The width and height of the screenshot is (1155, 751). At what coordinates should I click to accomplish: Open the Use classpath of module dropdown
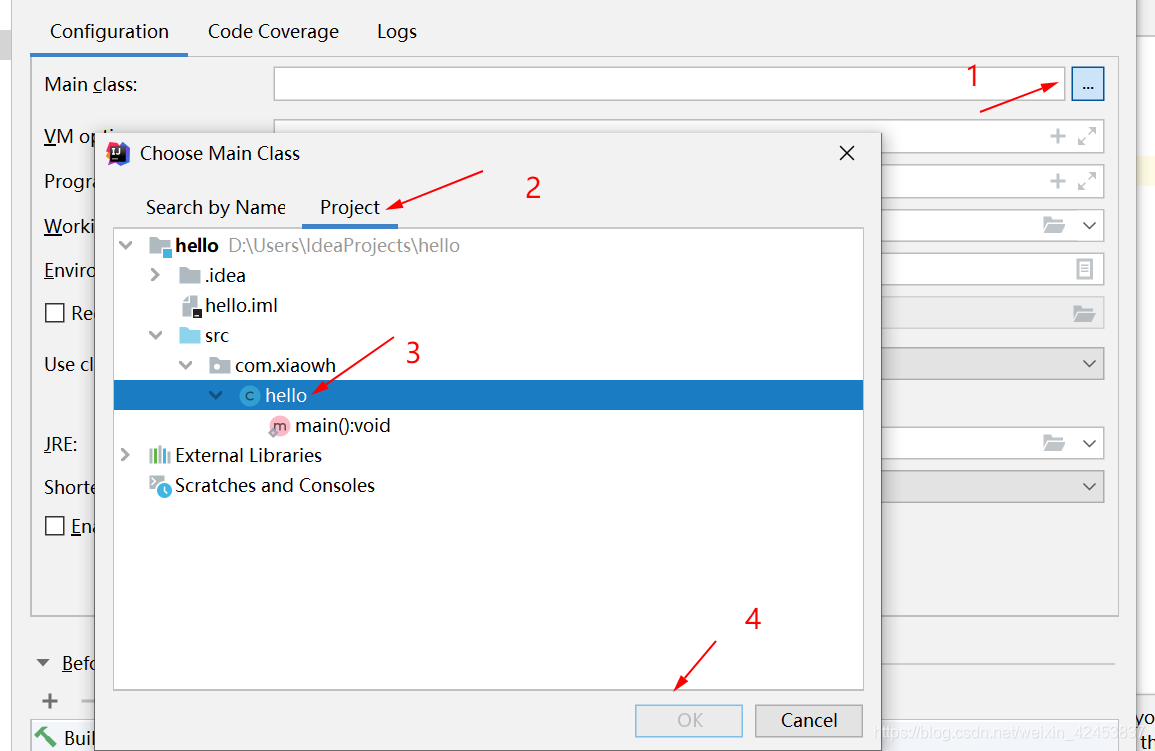point(1089,364)
